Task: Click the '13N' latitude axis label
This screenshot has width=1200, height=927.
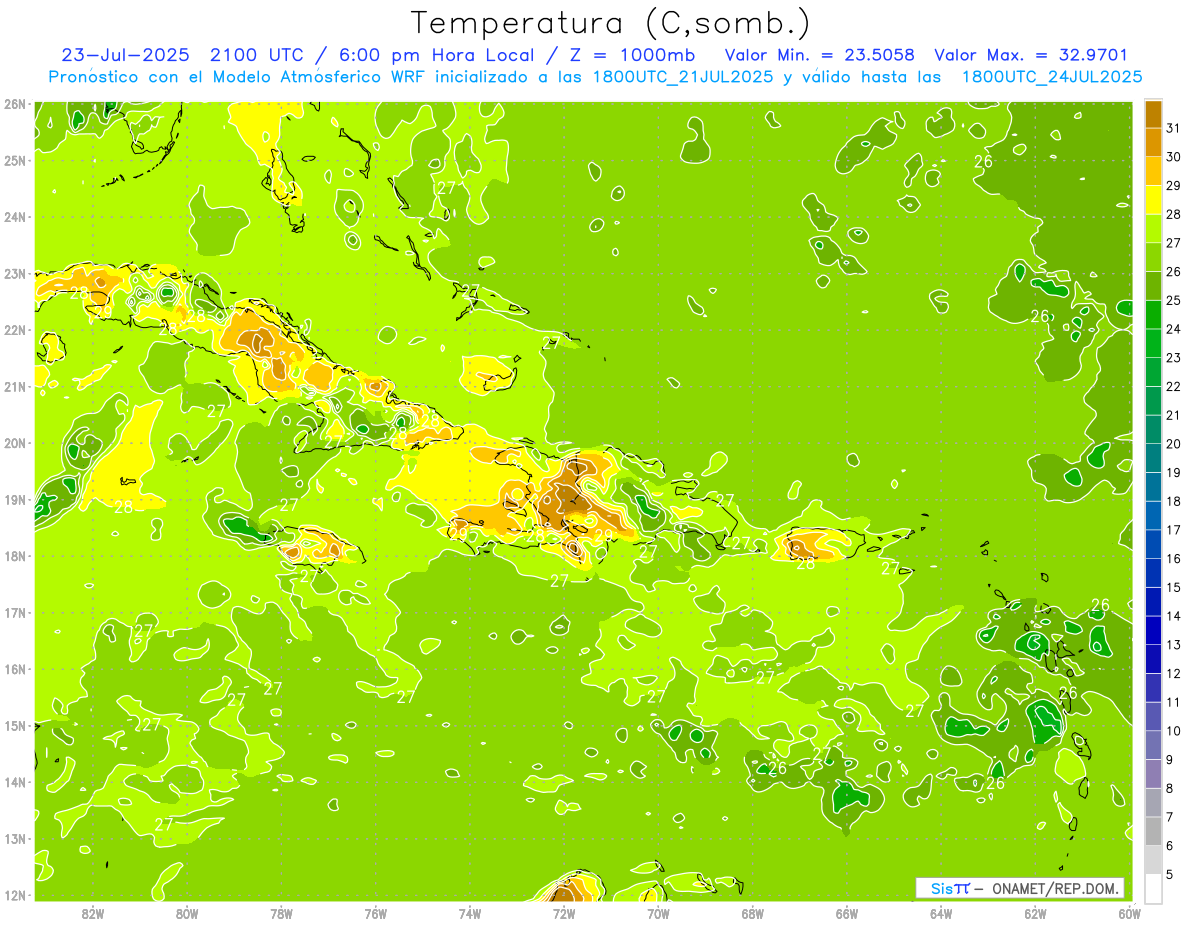Action: (x=15, y=838)
